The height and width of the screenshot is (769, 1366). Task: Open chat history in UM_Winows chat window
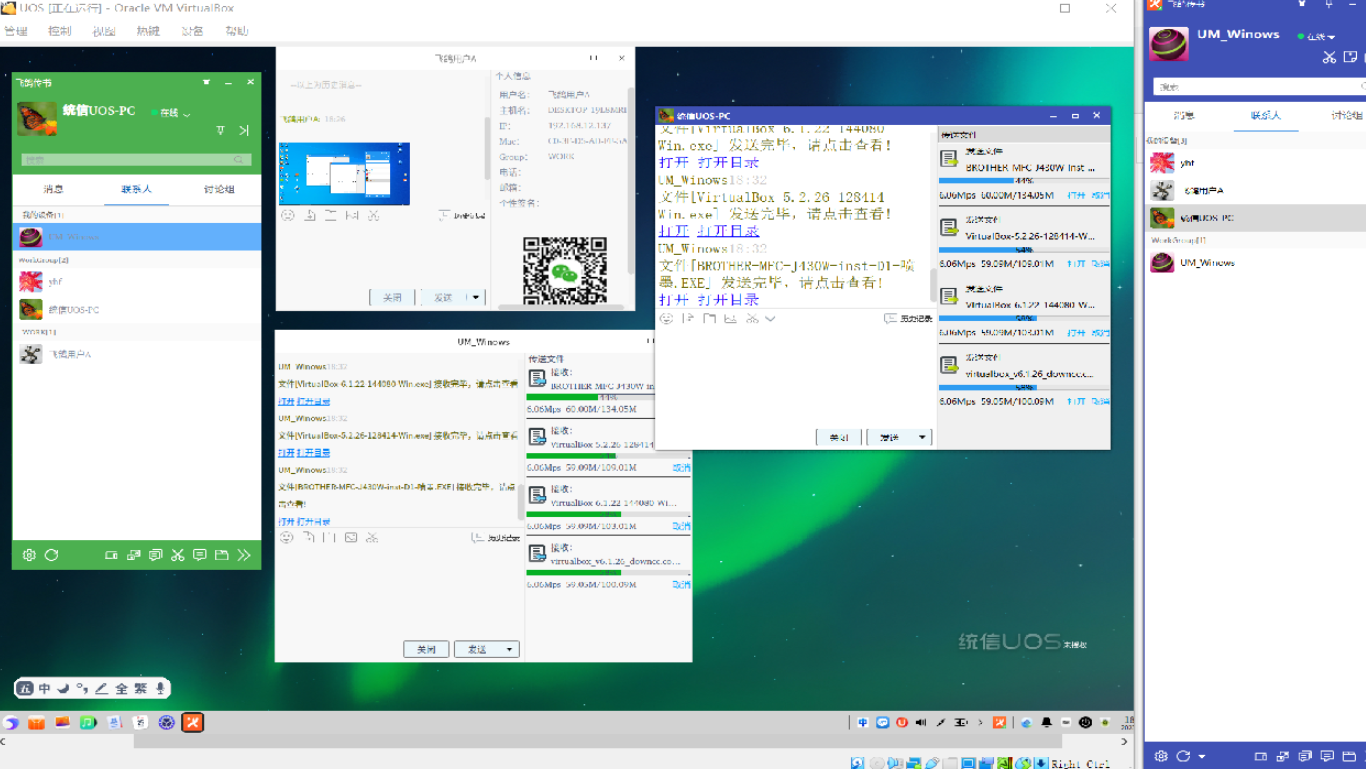(496, 538)
